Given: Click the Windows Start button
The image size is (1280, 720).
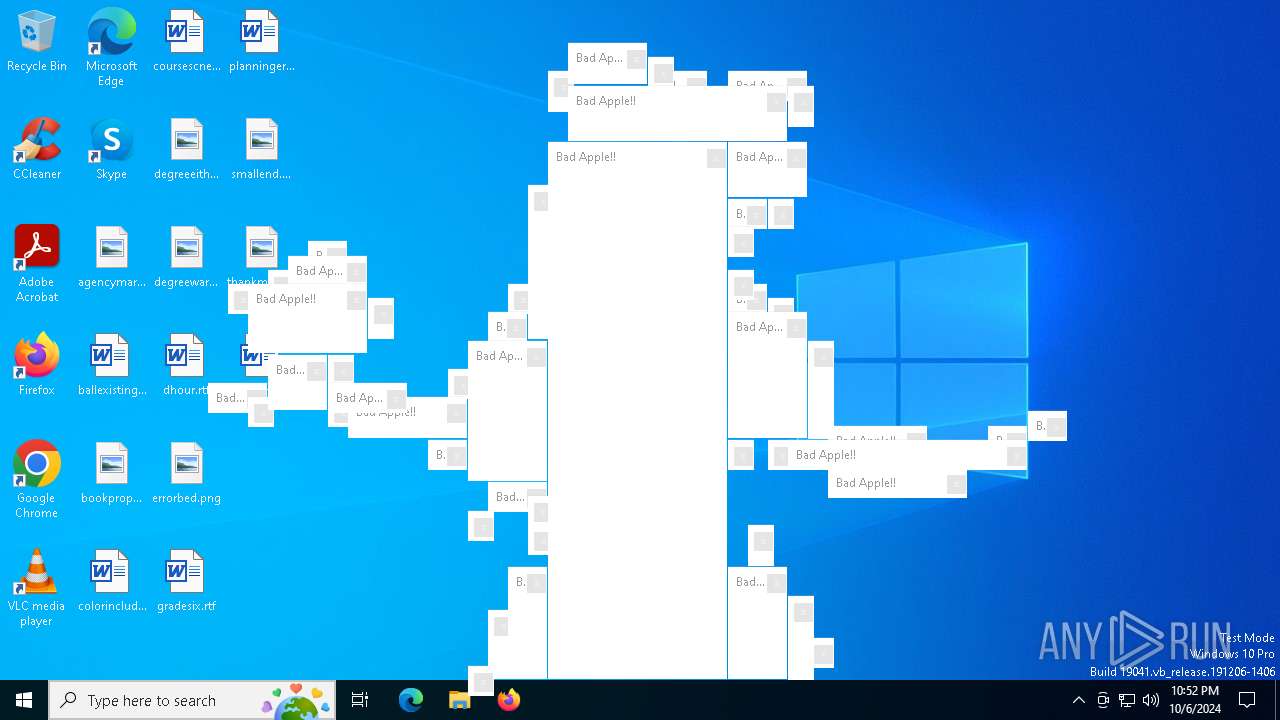Looking at the screenshot, I should [24, 700].
